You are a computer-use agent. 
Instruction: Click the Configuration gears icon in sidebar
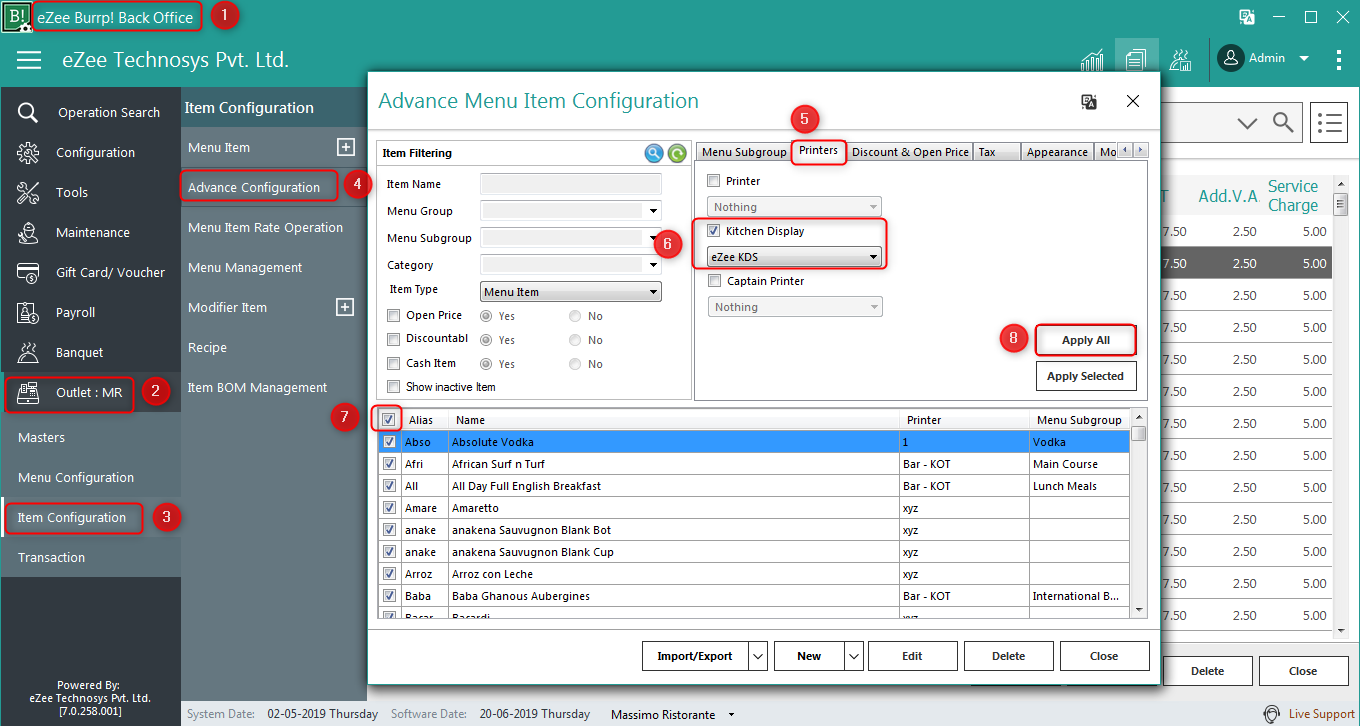[x=28, y=152]
